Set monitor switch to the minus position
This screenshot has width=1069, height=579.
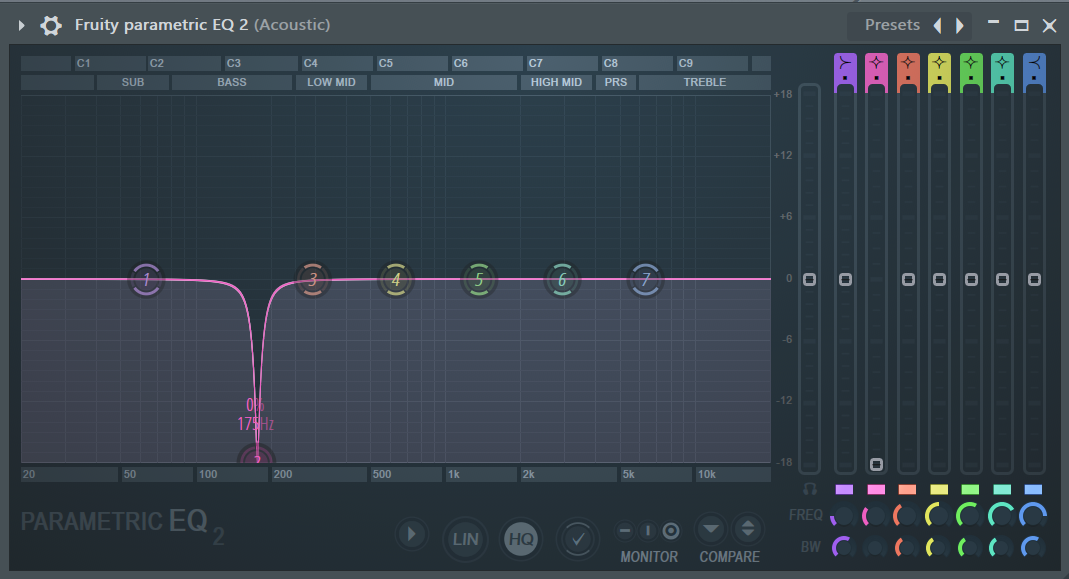625,531
